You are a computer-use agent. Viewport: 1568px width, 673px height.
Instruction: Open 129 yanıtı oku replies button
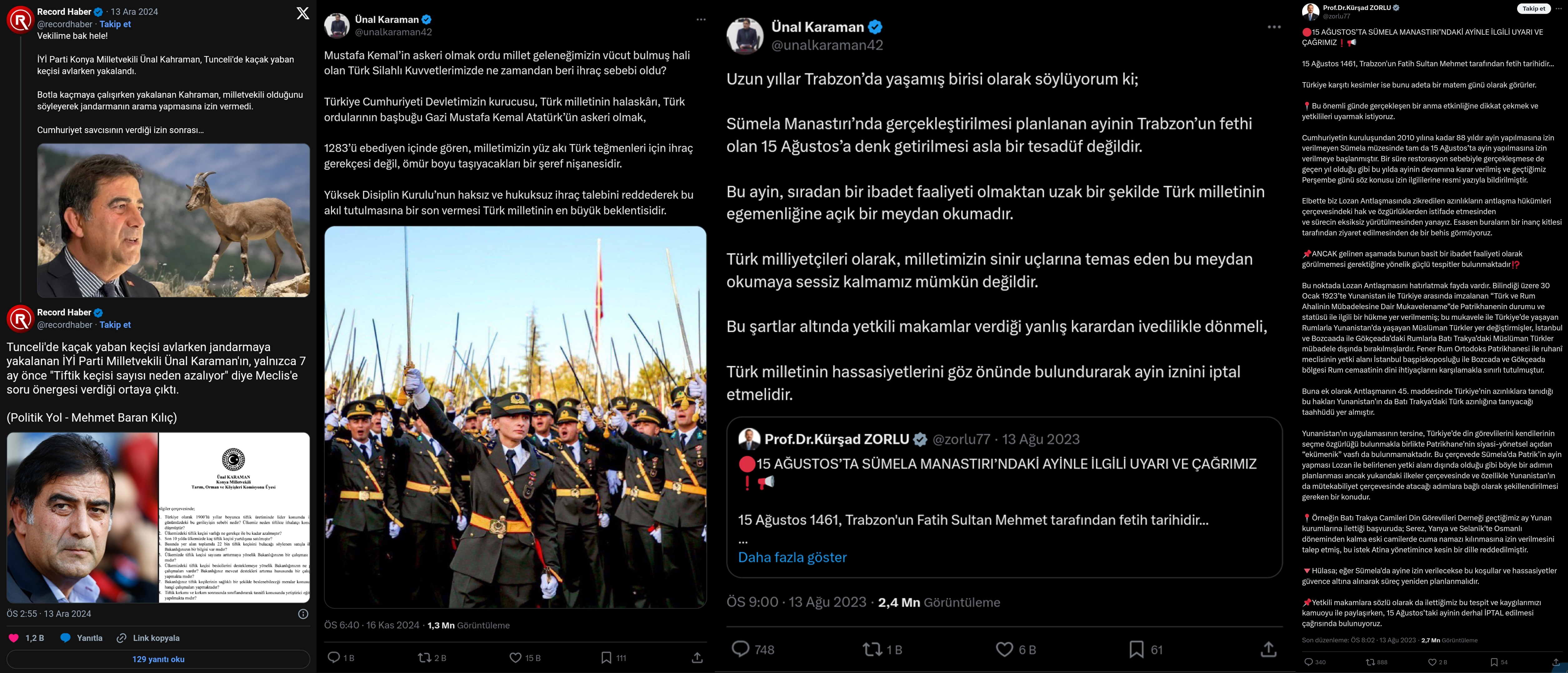pyautogui.click(x=158, y=659)
